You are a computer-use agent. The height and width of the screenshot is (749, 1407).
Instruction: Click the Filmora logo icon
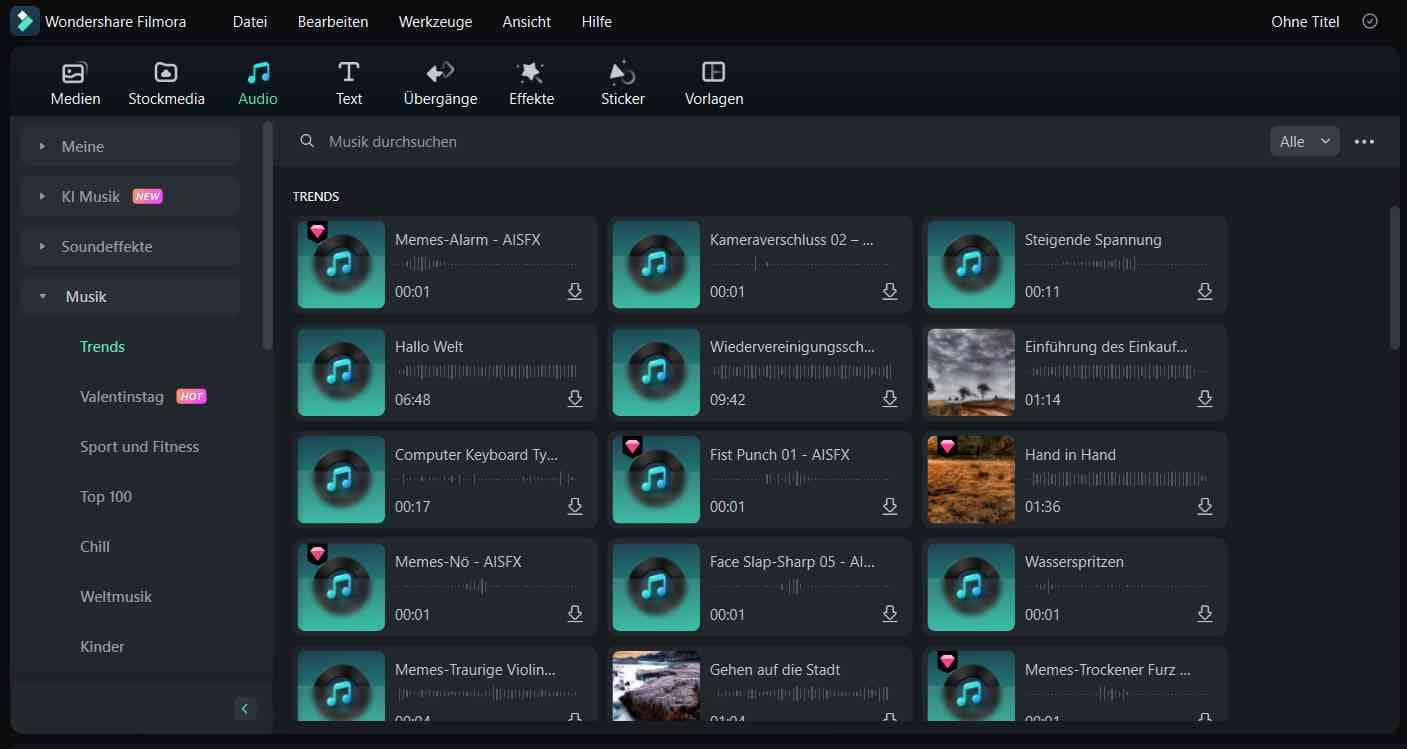24,21
